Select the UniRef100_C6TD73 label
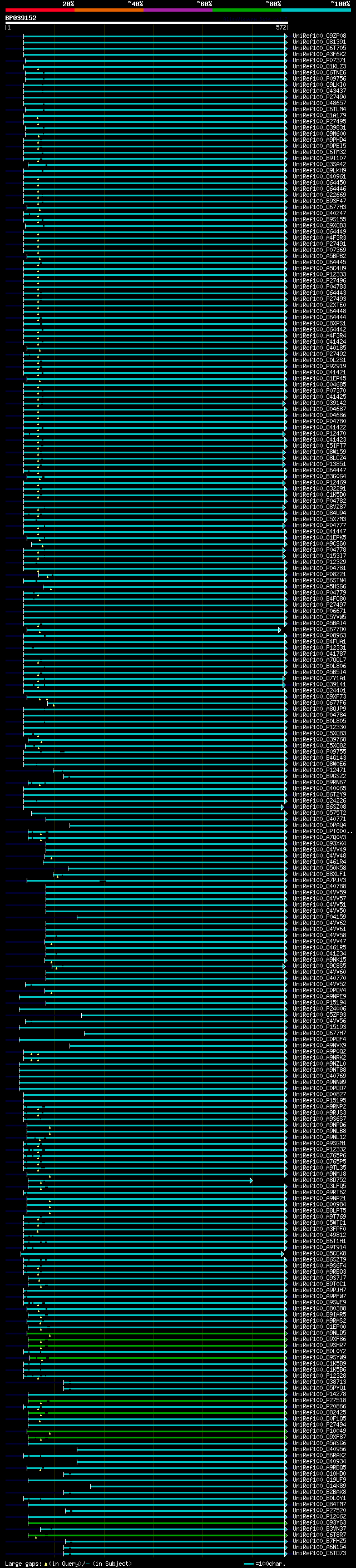 319,1553
